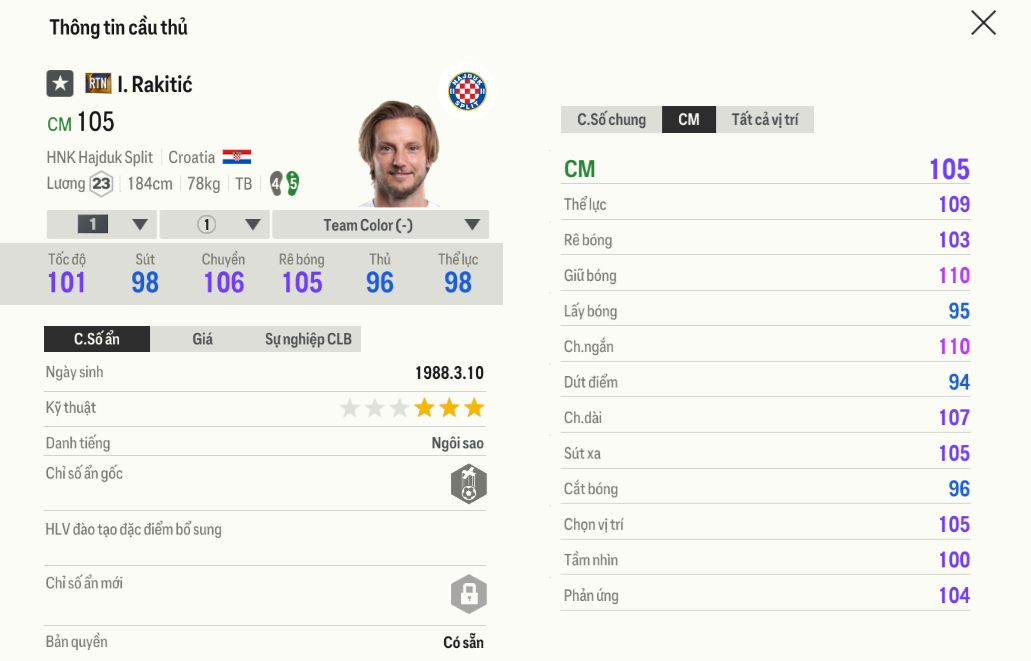Image resolution: width=1031 pixels, height=661 pixels.
Task: Click the Croatia flag icon
Action: [237, 157]
